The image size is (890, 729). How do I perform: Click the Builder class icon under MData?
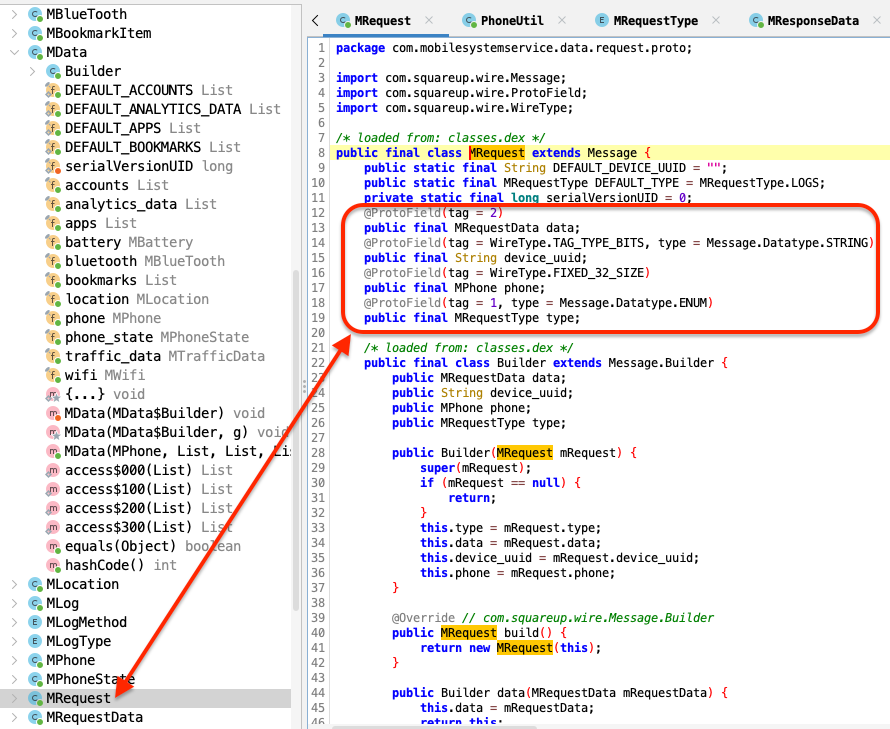coord(52,71)
